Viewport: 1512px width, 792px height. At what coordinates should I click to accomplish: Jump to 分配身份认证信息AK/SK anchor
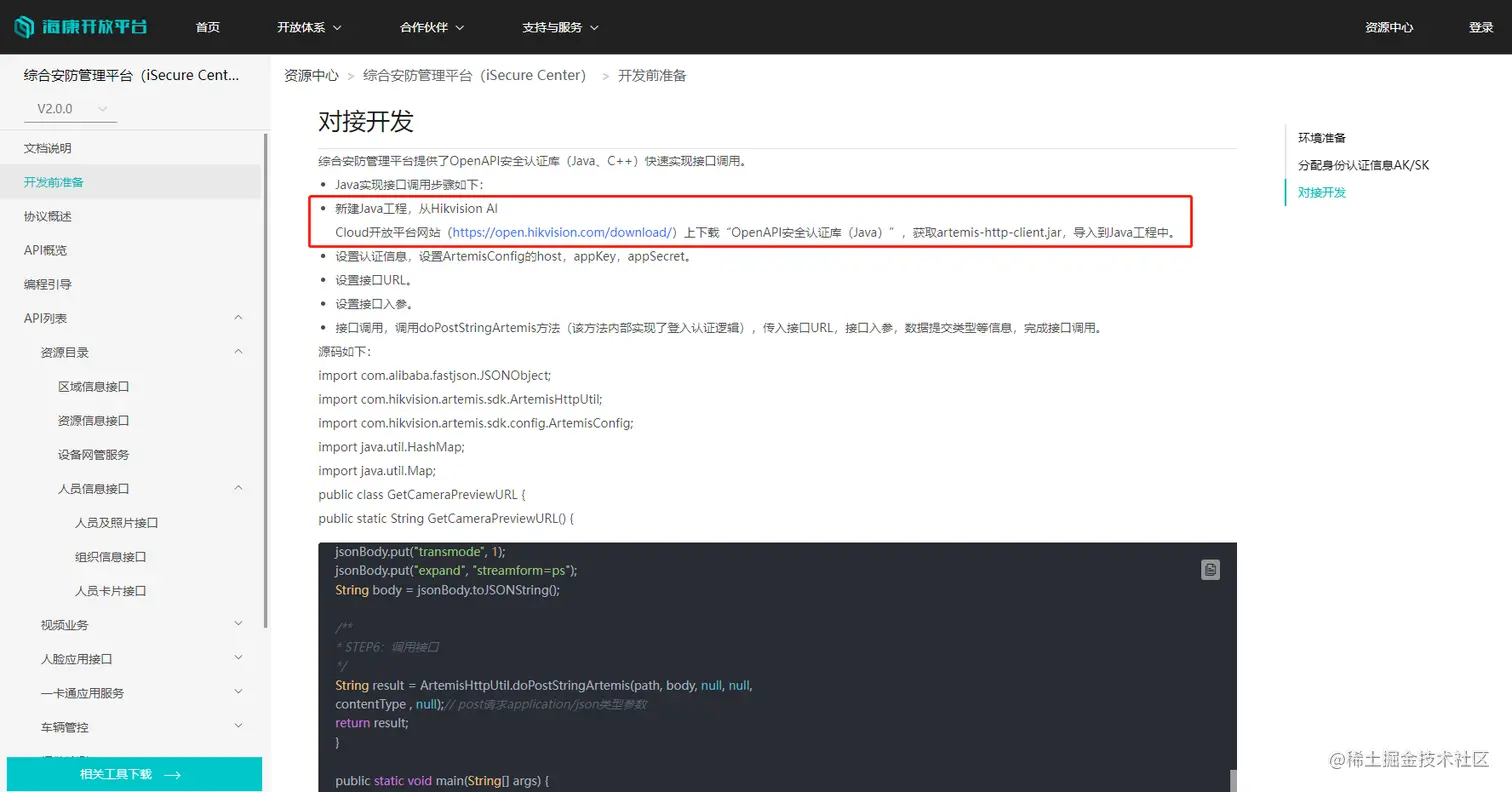[x=1363, y=165]
